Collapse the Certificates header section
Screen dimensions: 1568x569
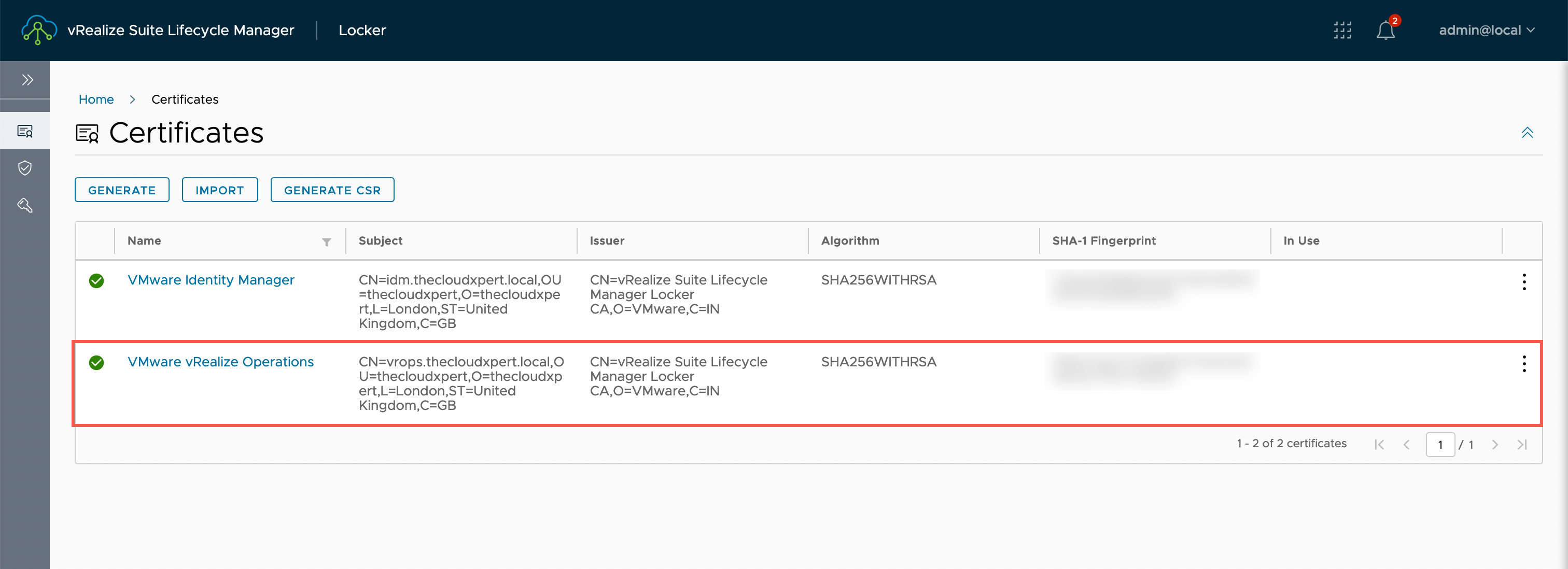[x=1527, y=133]
